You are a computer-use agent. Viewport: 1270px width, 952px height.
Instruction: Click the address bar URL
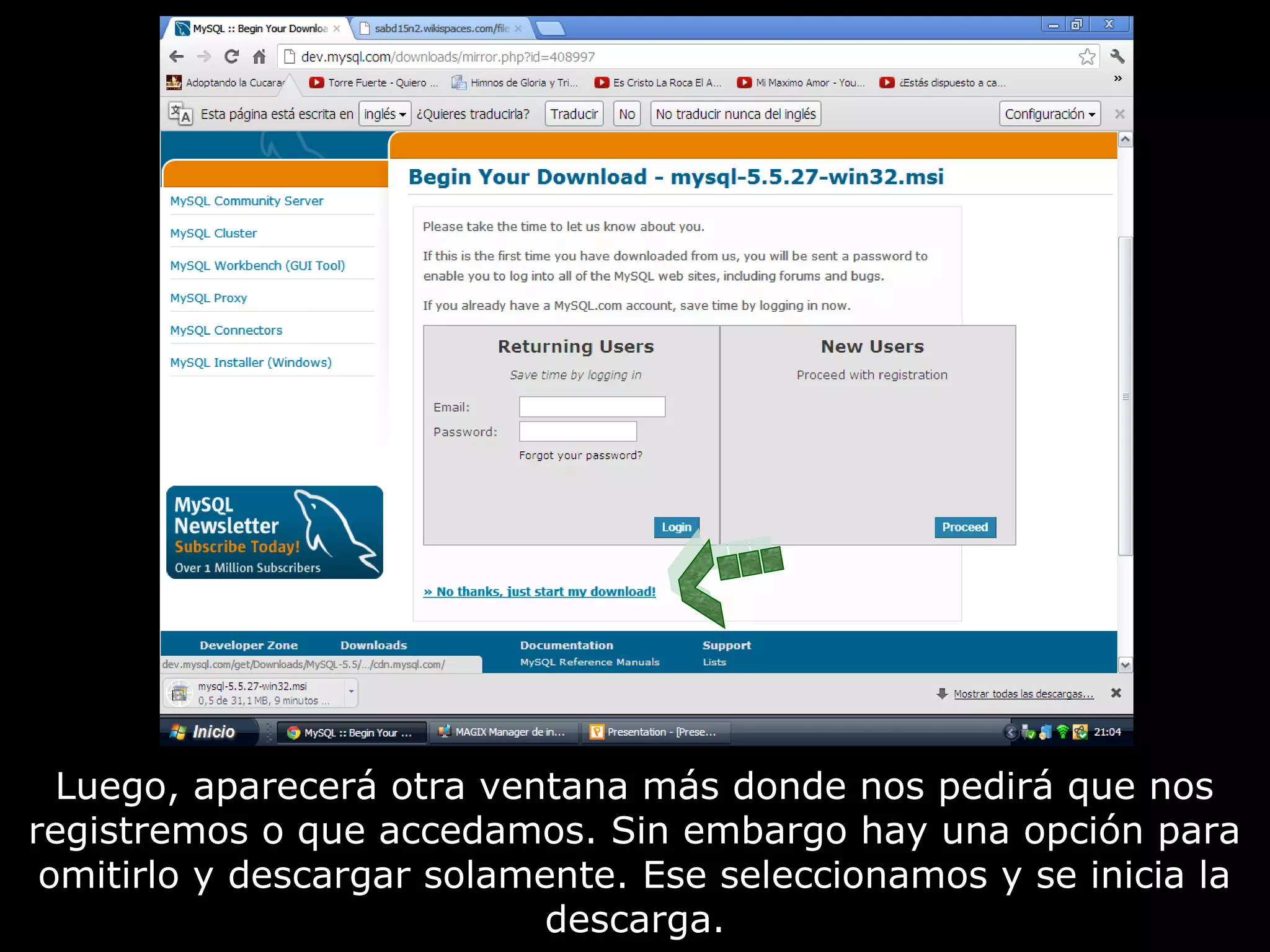click(448, 57)
